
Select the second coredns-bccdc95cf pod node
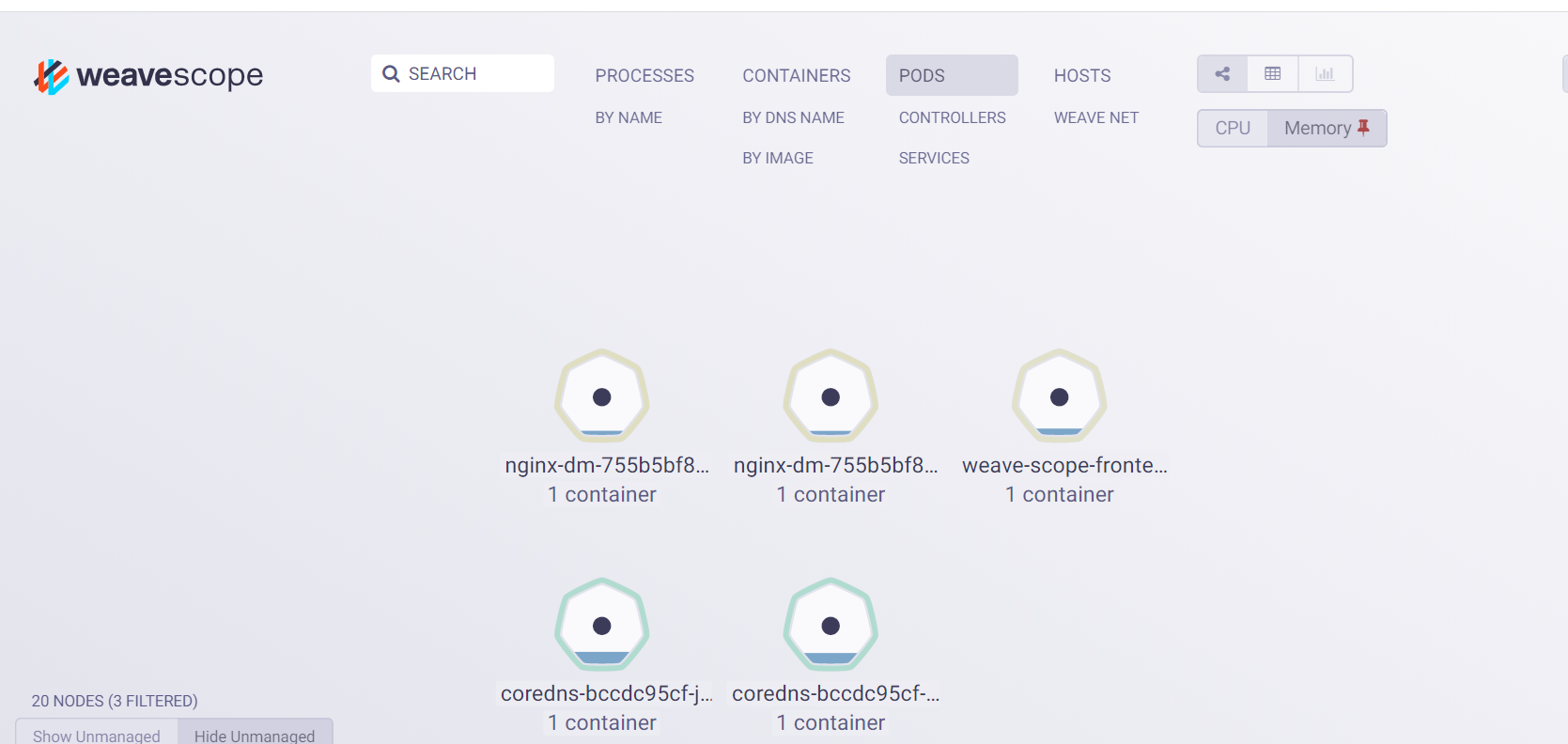click(831, 625)
